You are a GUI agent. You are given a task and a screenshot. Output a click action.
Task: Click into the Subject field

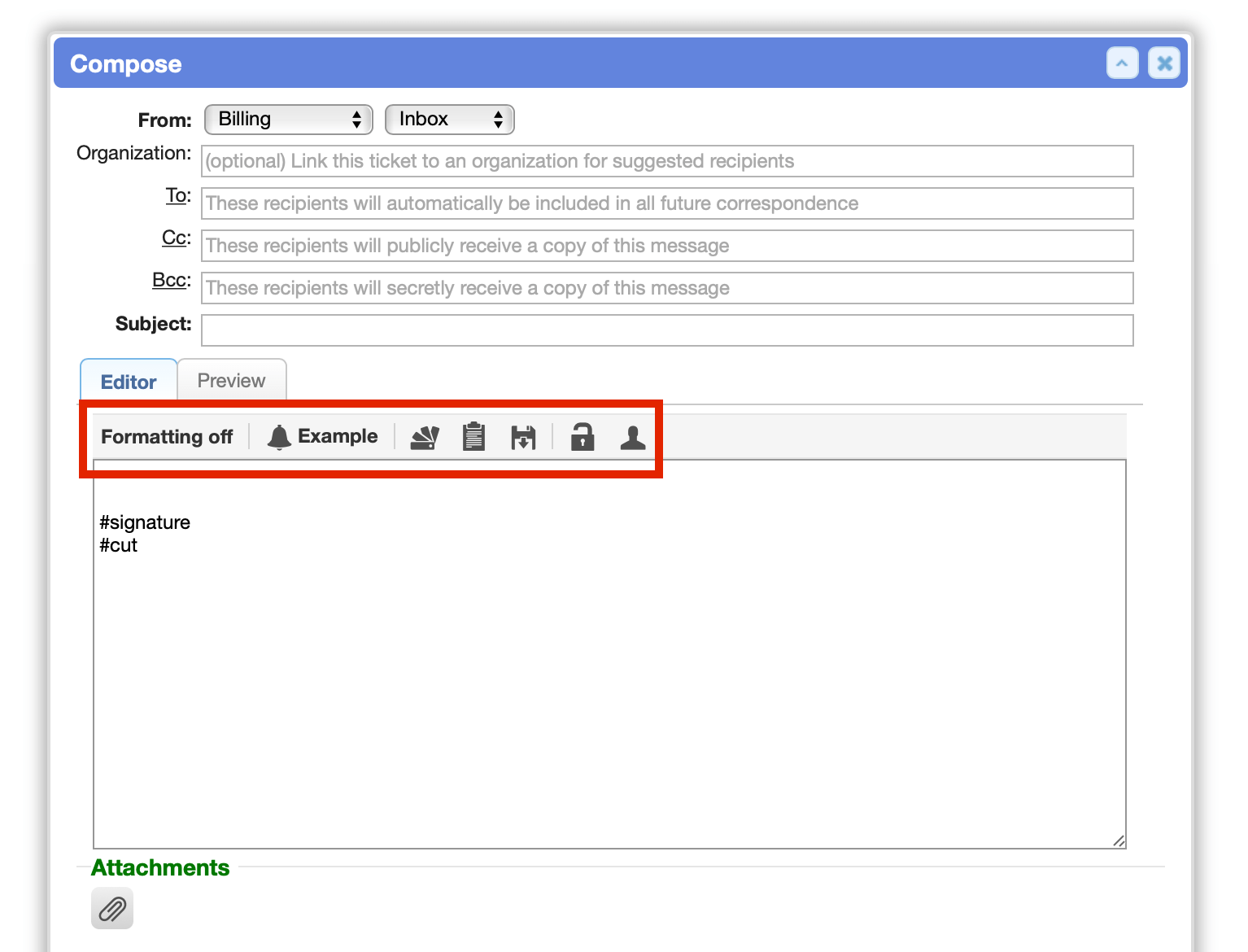click(x=667, y=330)
